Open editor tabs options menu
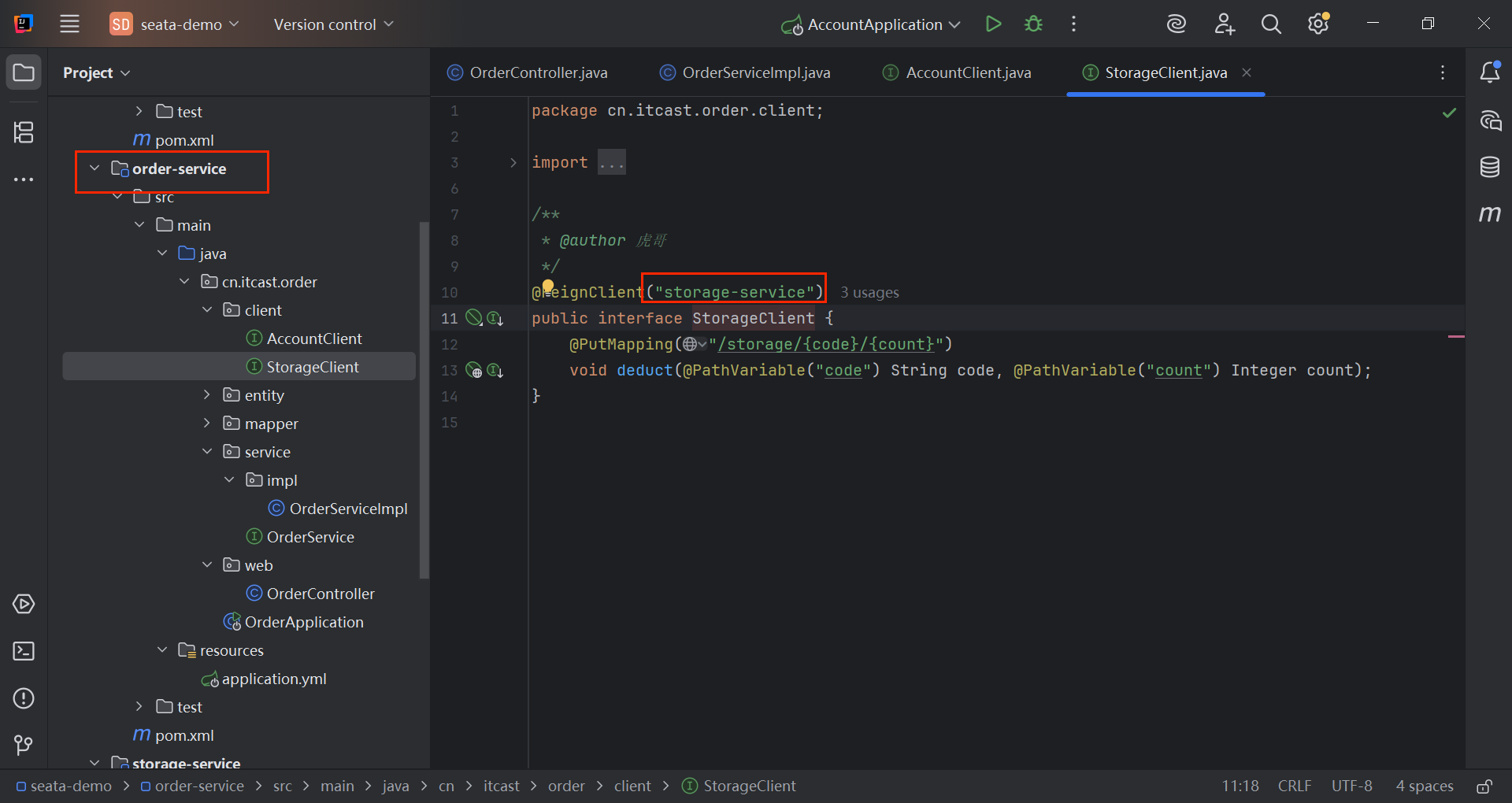 tap(1443, 72)
